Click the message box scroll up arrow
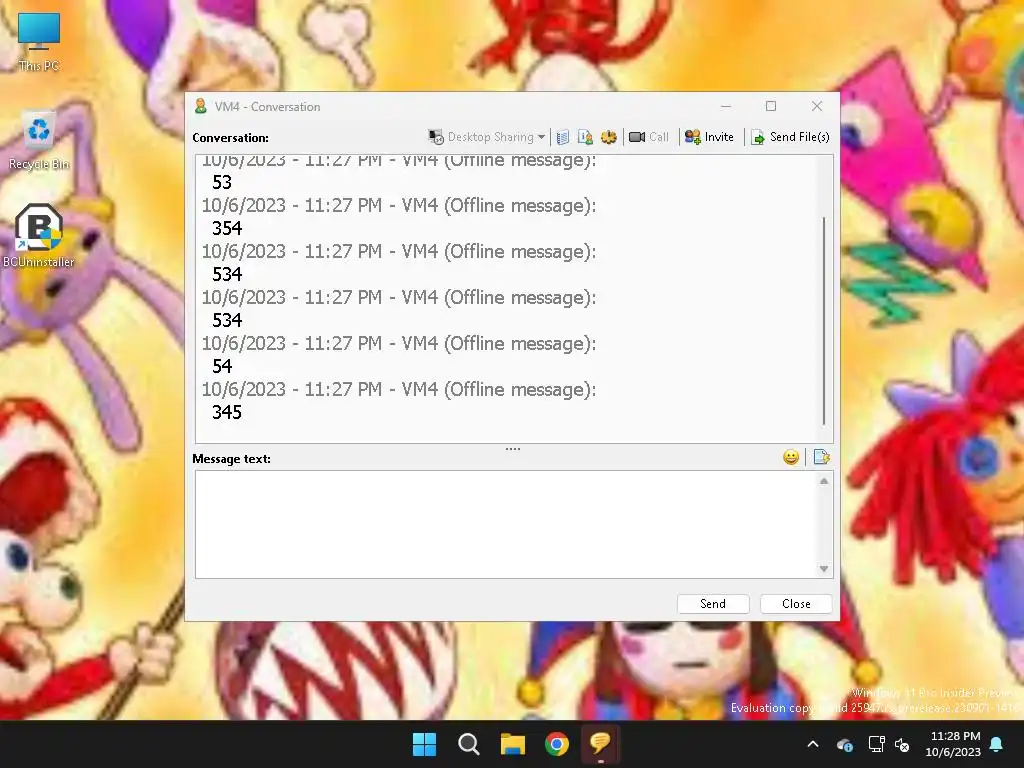The image size is (1024, 768). (824, 481)
